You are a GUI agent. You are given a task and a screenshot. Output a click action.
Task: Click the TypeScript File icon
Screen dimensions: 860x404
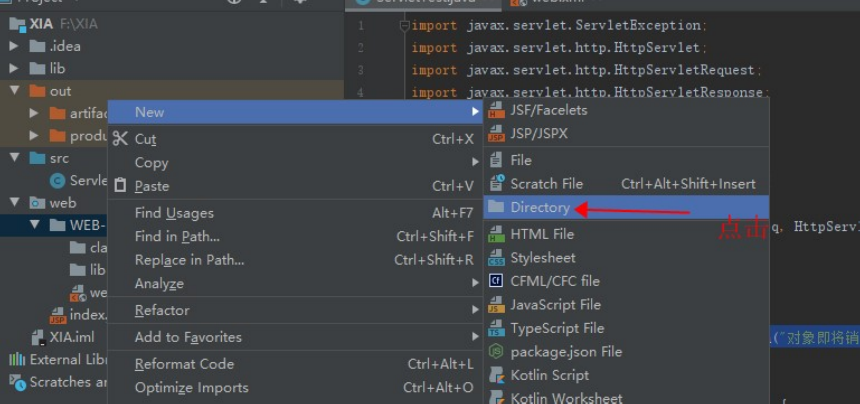click(496, 328)
